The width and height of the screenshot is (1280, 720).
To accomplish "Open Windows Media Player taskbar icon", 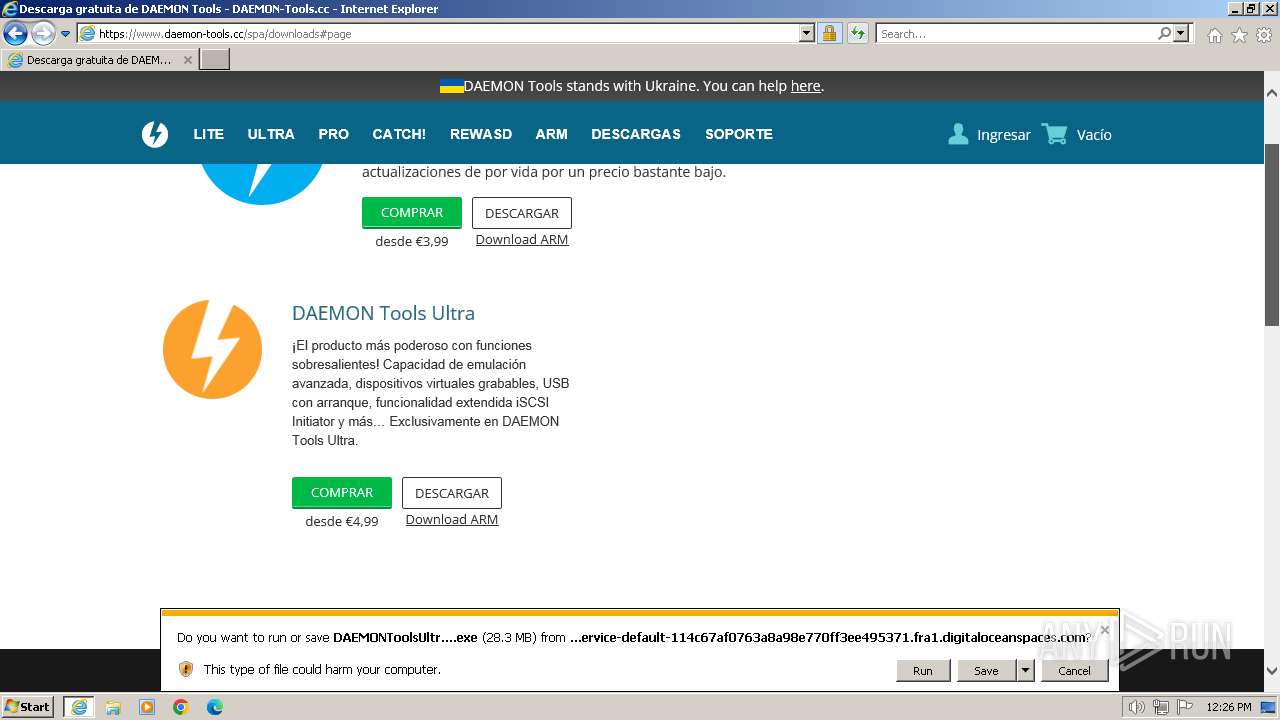I will (x=147, y=707).
